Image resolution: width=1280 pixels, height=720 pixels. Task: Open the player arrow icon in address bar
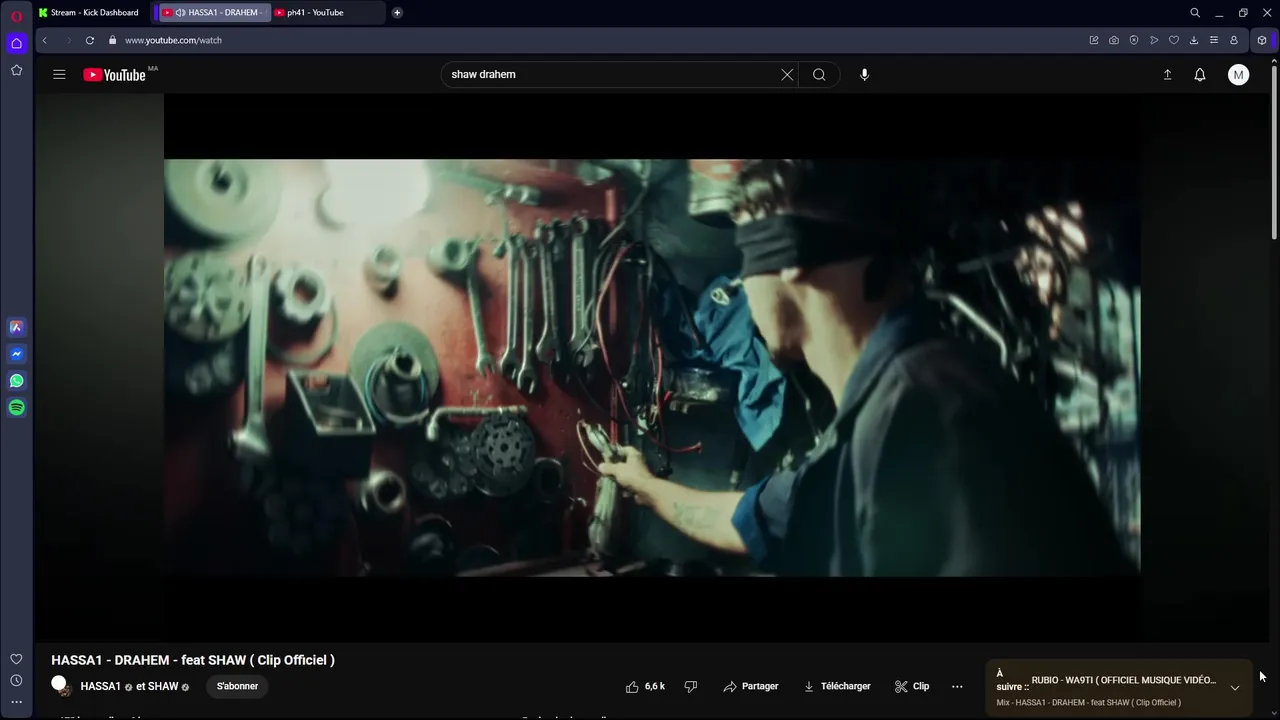(1154, 40)
